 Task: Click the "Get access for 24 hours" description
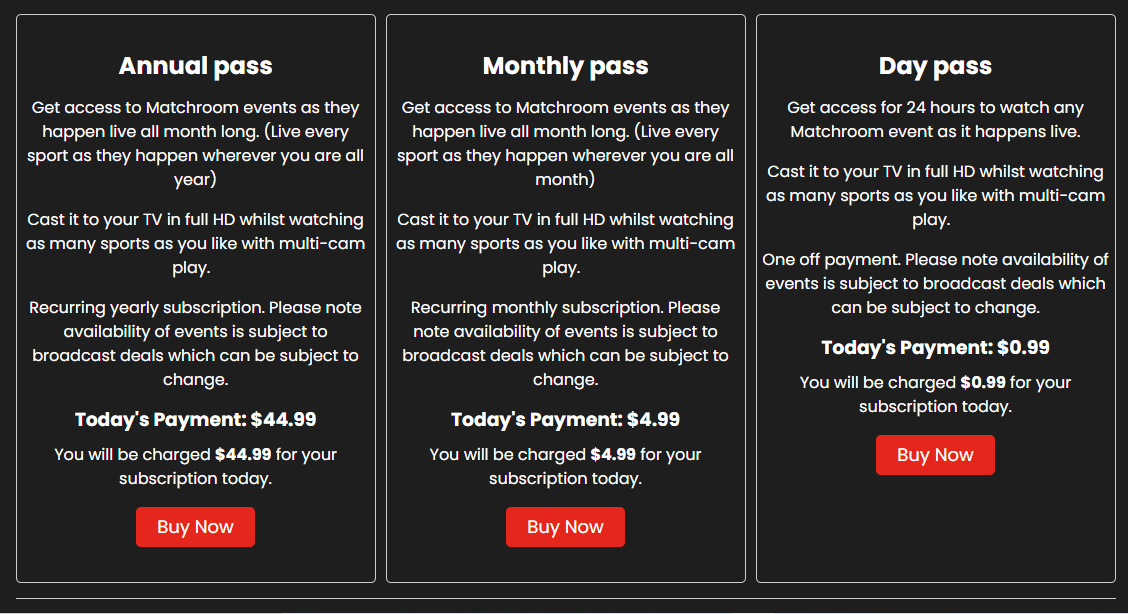[935, 119]
